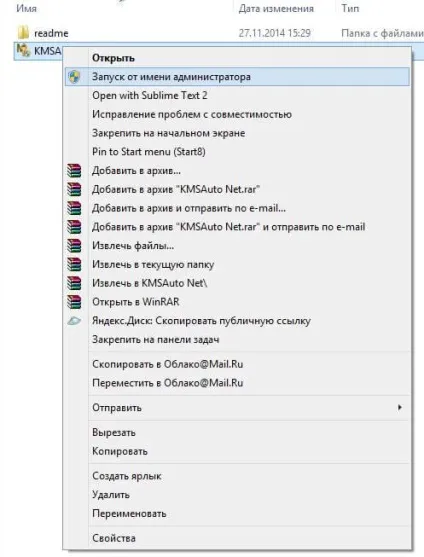Viewport: 424px width, 557px height.
Task: Click the date '27.11.2014 15:29'
Action: [274, 33]
